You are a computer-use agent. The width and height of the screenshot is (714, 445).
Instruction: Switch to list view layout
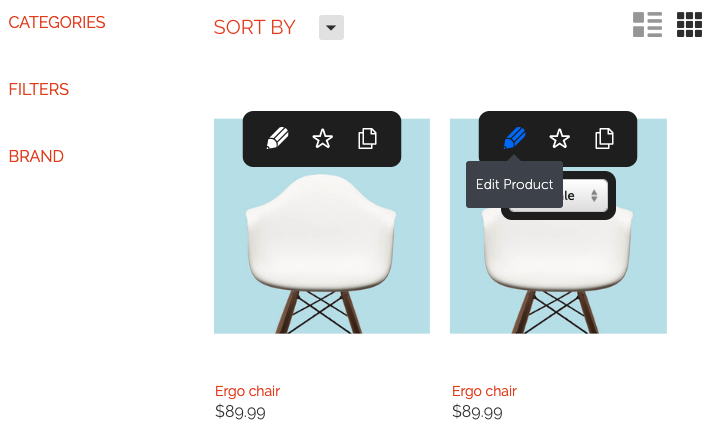(x=647, y=25)
